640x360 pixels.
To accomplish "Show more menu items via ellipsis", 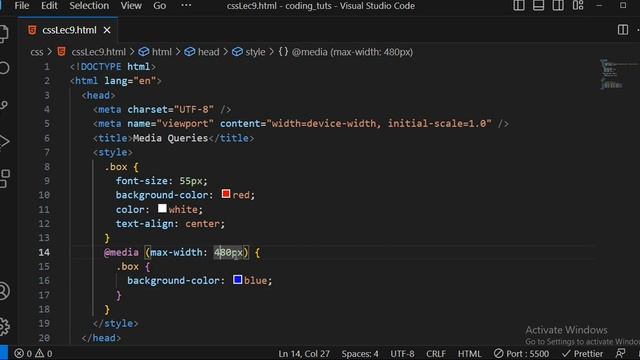I will pyautogui.click(x=186, y=6).
